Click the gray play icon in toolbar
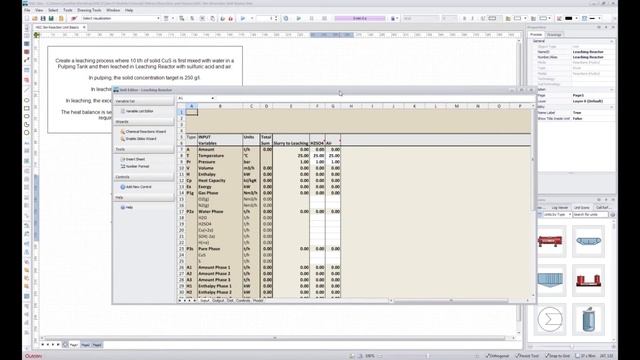The width and height of the screenshot is (640, 360). [299, 18]
